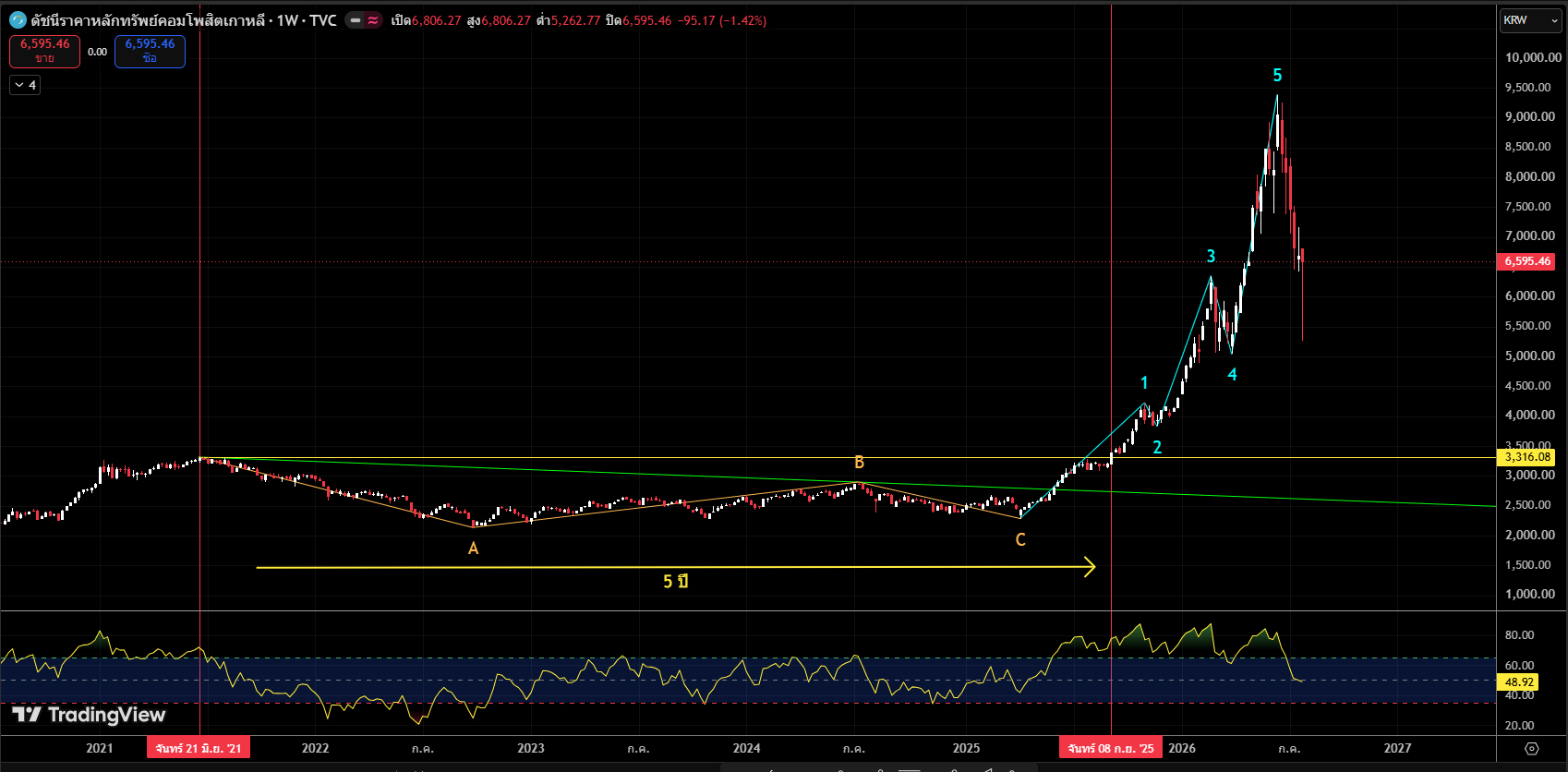Click the สูง high value 6,806.27
The image size is (1568, 772).
[506, 20]
